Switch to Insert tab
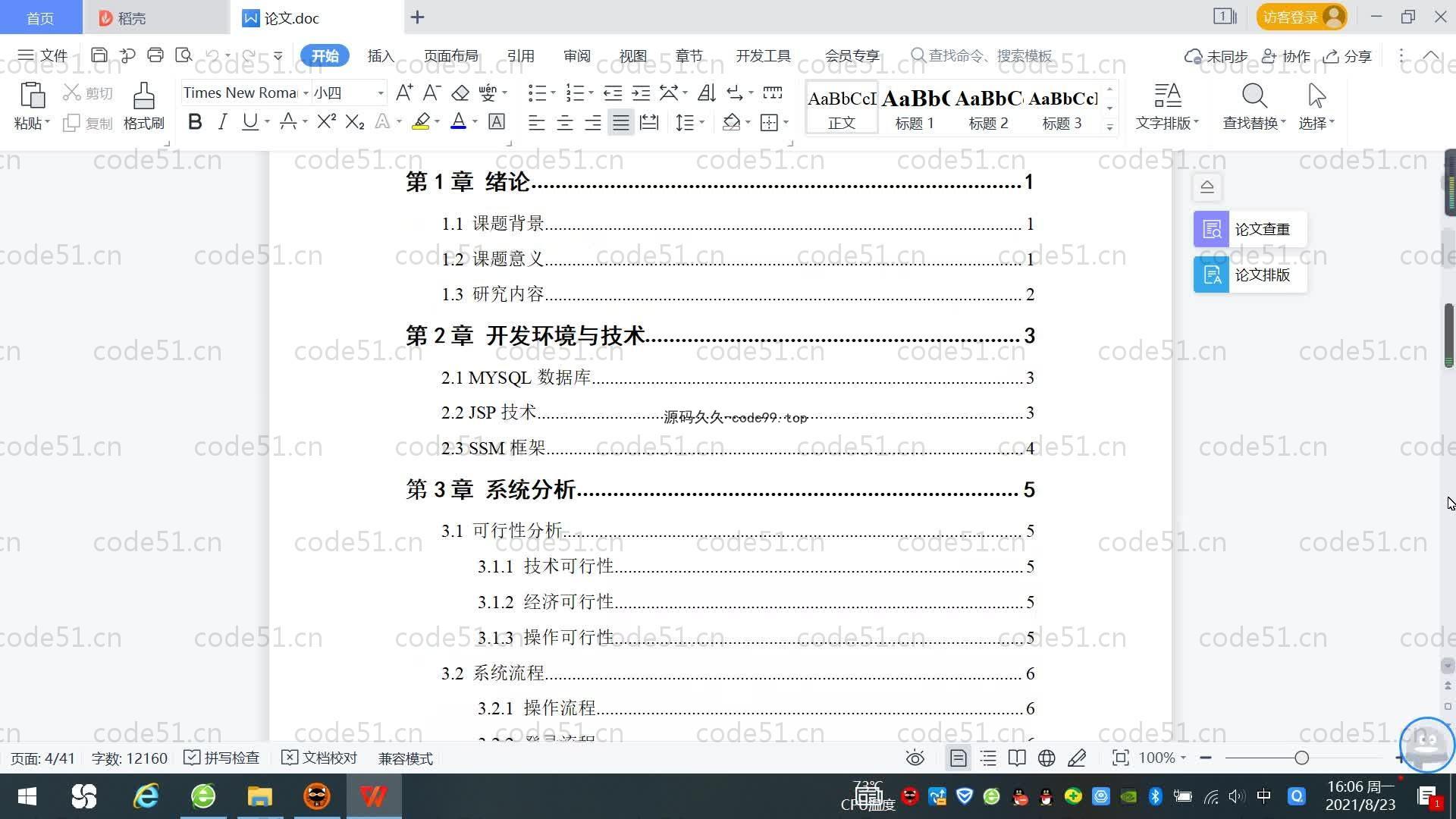The height and width of the screenshot is (819, 1456). 381,55
